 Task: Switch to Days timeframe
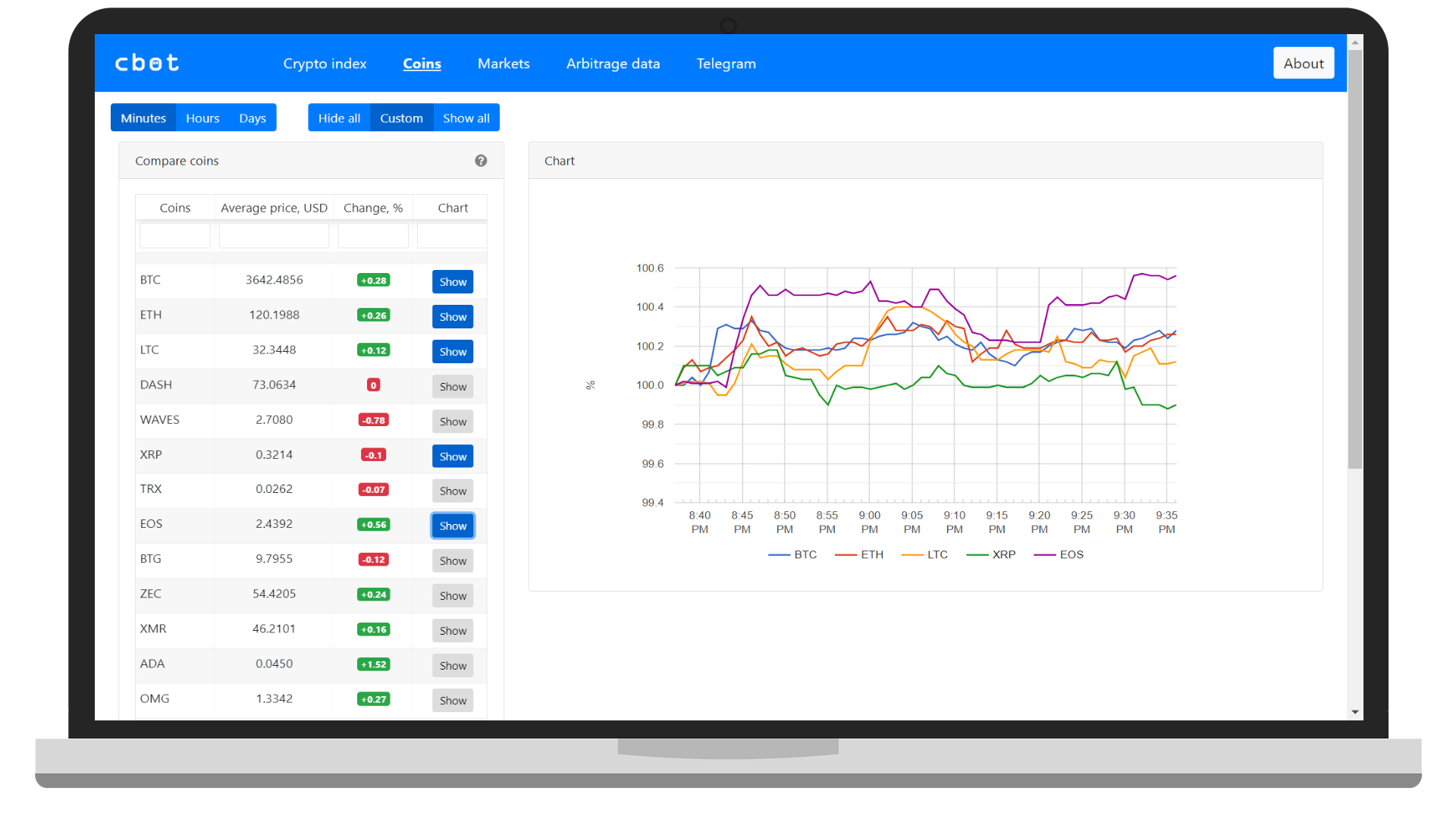tap(253, 118)
